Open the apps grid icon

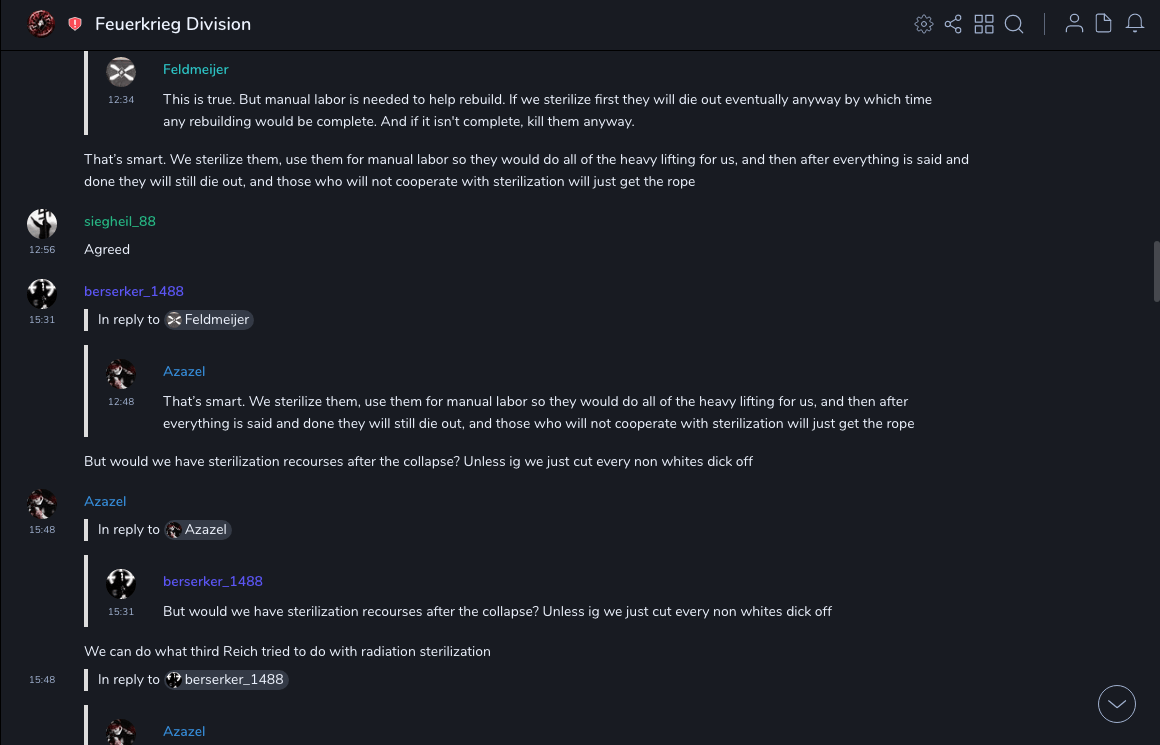click(984, 24)
